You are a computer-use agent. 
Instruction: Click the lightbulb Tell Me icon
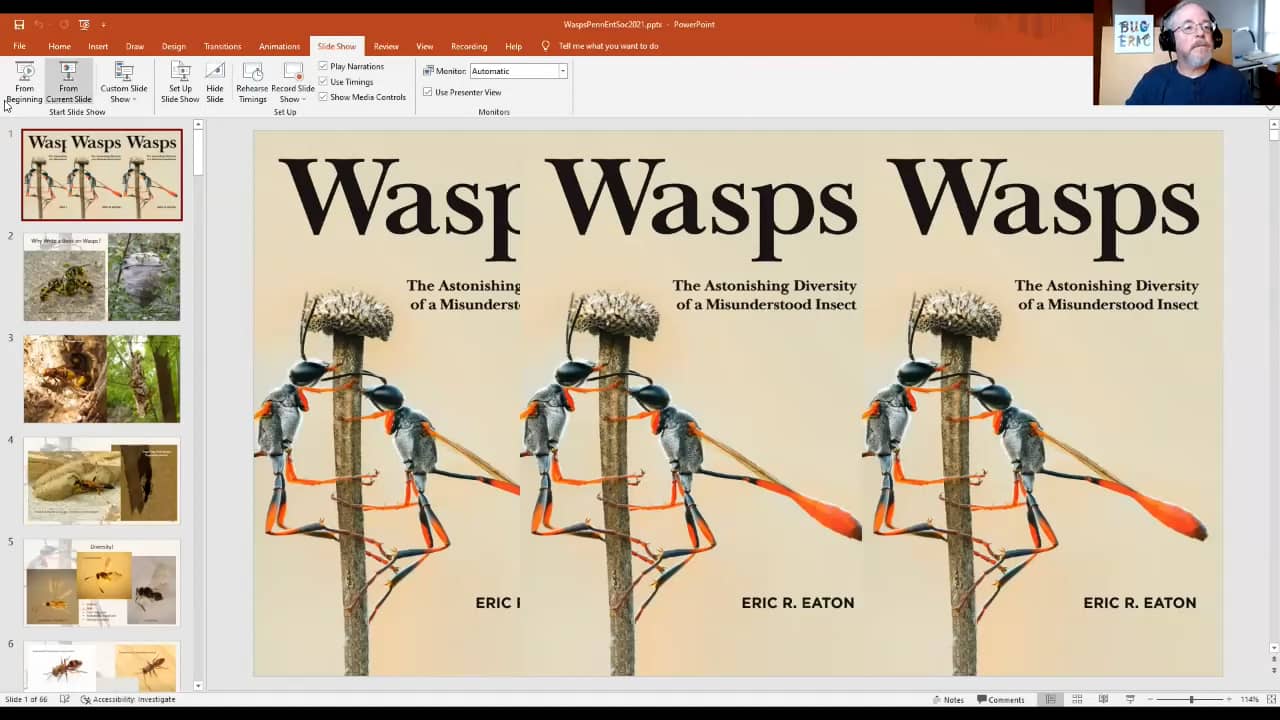point(545,46)
